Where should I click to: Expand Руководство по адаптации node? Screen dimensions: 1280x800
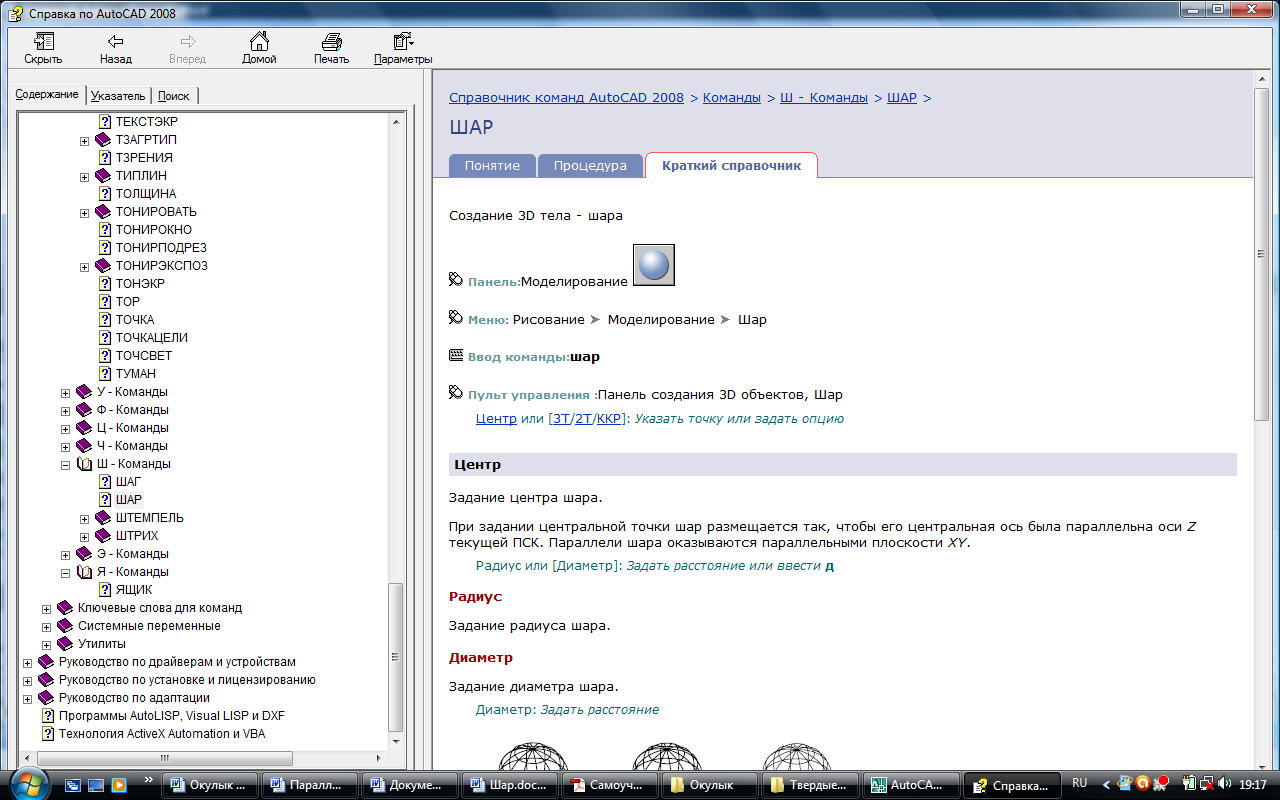tap(28, 699)
